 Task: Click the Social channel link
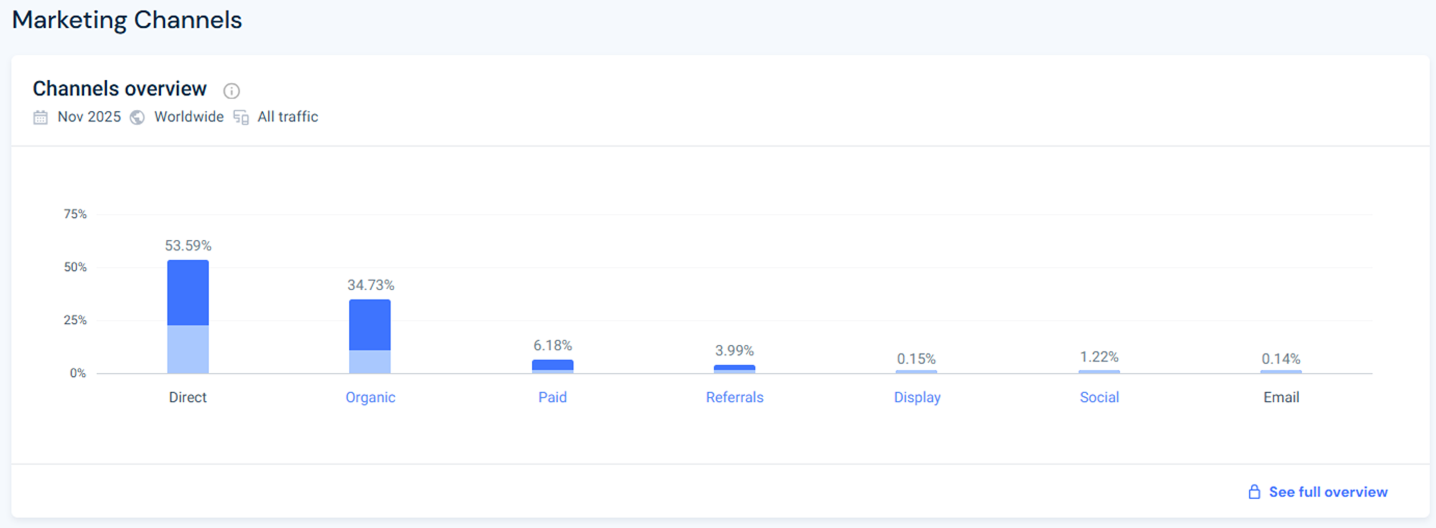pos(1099,397)
